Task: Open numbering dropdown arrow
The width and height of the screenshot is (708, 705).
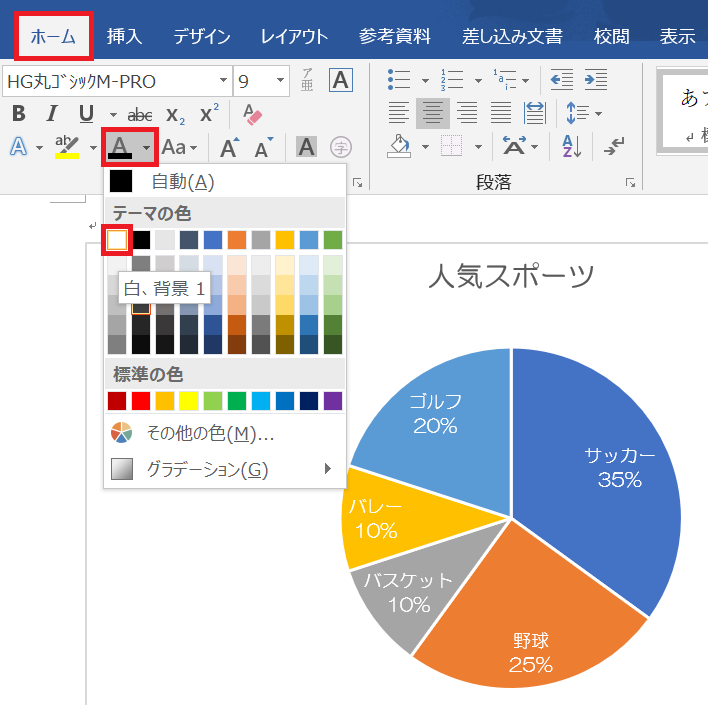Action: pos(478,81)
